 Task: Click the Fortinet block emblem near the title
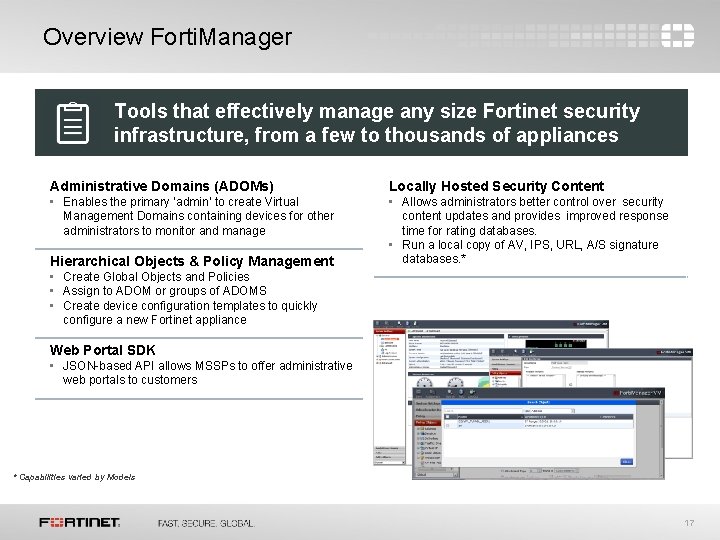(x=677, y=36)
